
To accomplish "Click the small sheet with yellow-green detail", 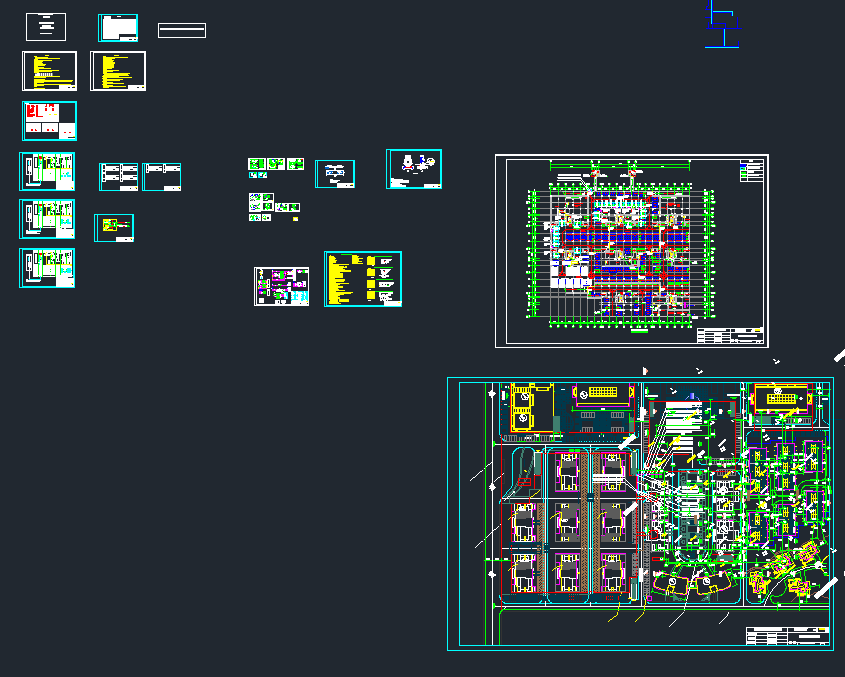I will [x=114, y=228].
